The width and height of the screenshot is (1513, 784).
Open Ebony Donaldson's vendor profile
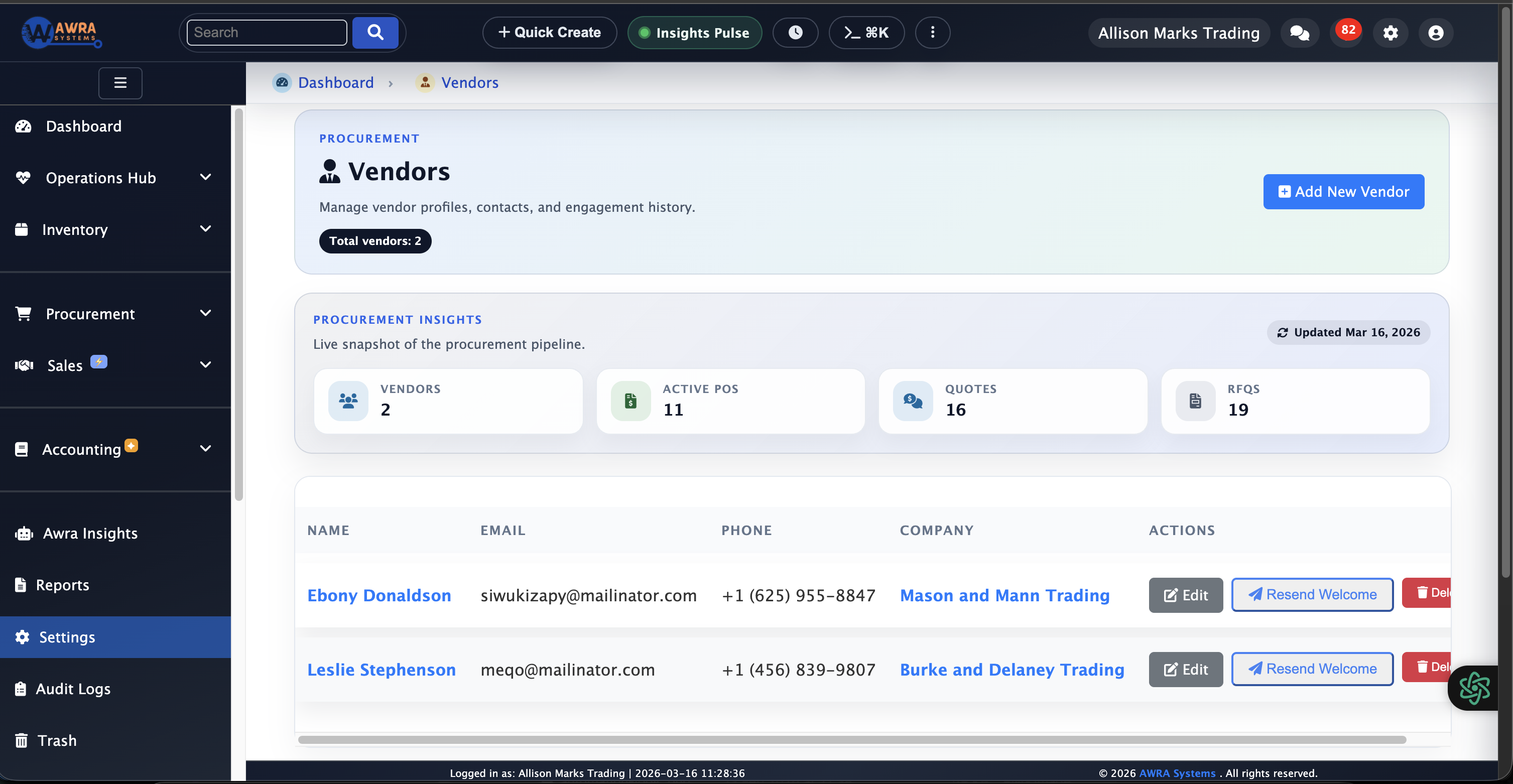point(379,595)
